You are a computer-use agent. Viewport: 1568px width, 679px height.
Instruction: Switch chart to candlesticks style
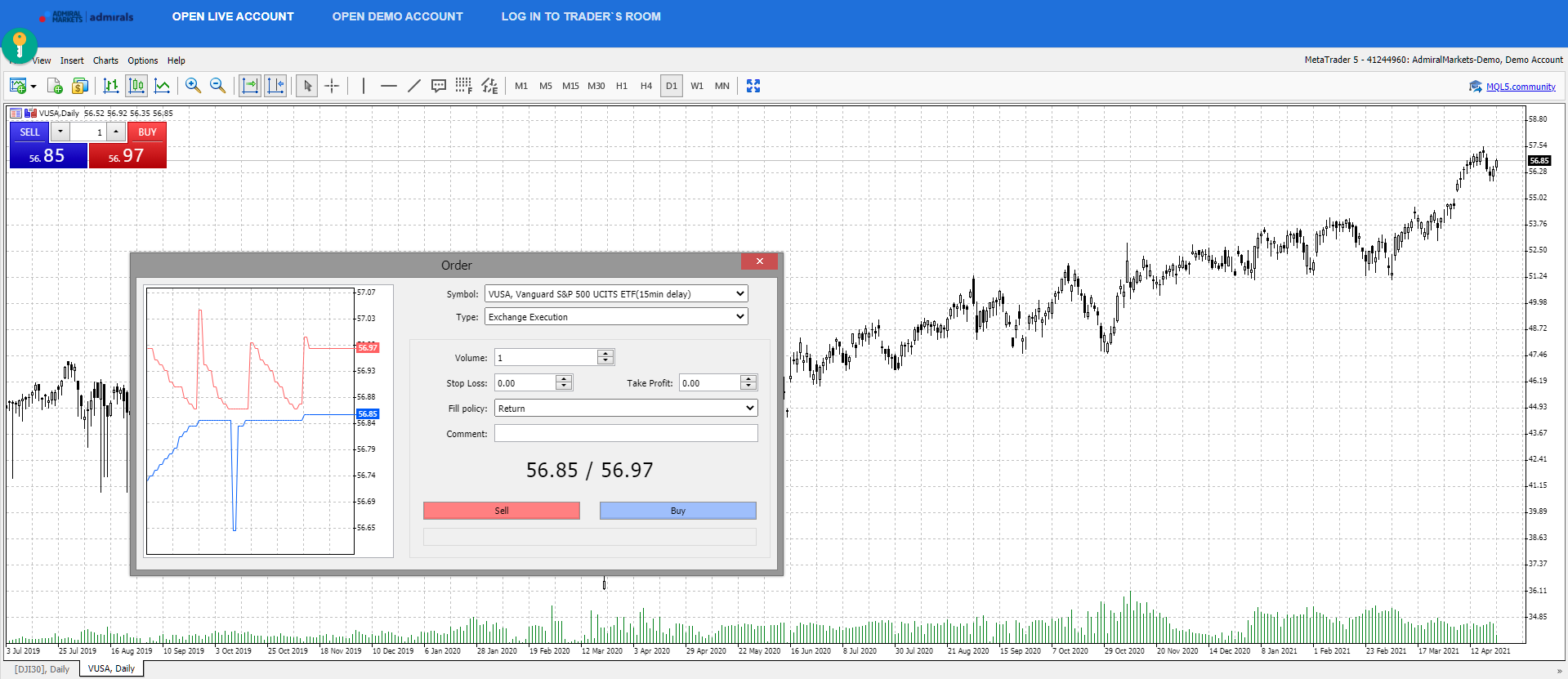(136, 86)
